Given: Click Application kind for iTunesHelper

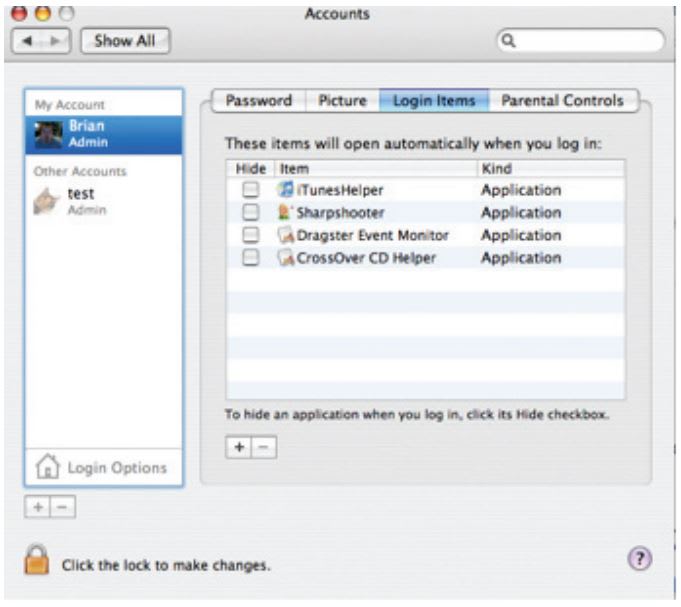Looking at the screenshot, I should [521, 190].
